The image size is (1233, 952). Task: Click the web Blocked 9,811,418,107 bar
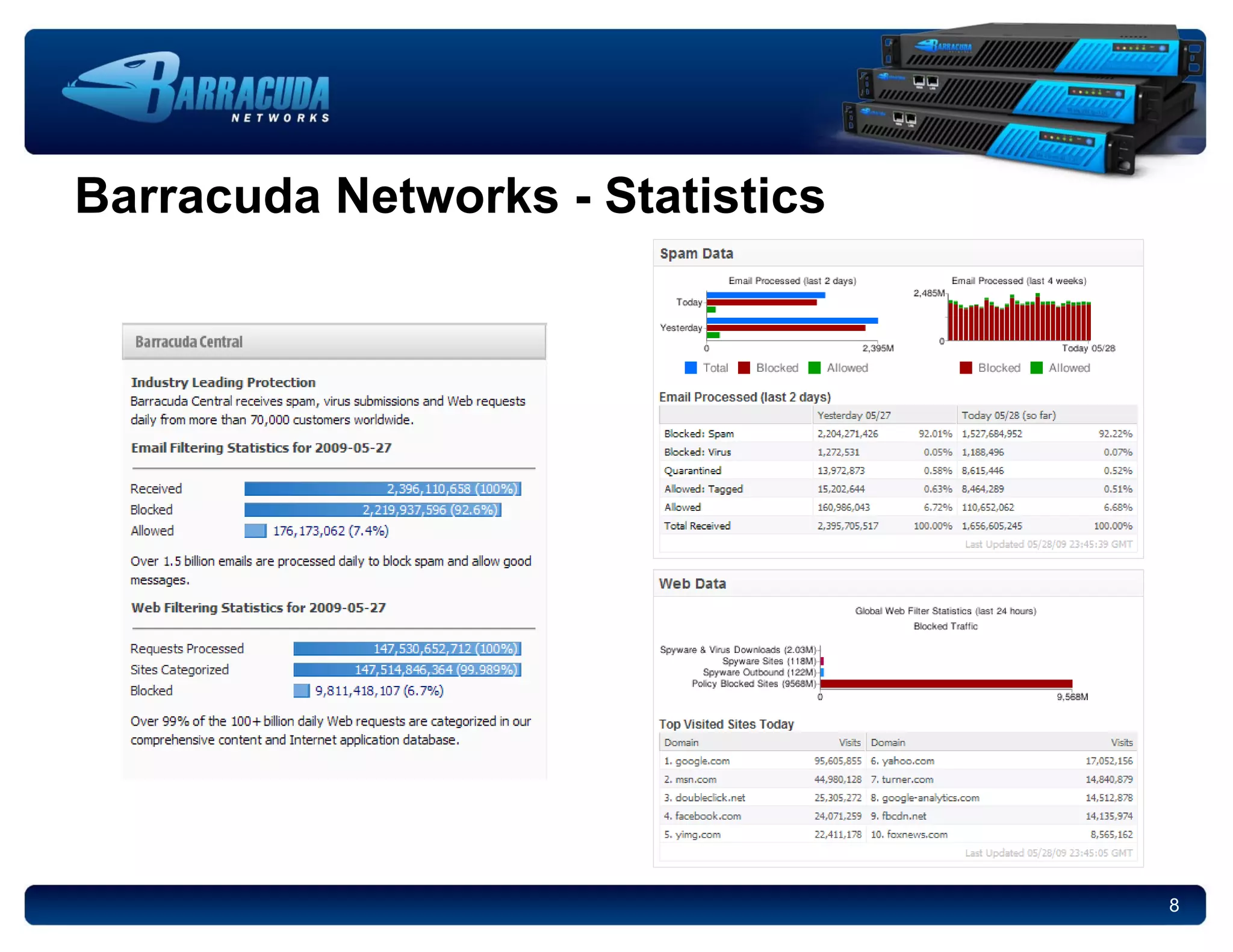pyautogui.click(x=302, y=691)
